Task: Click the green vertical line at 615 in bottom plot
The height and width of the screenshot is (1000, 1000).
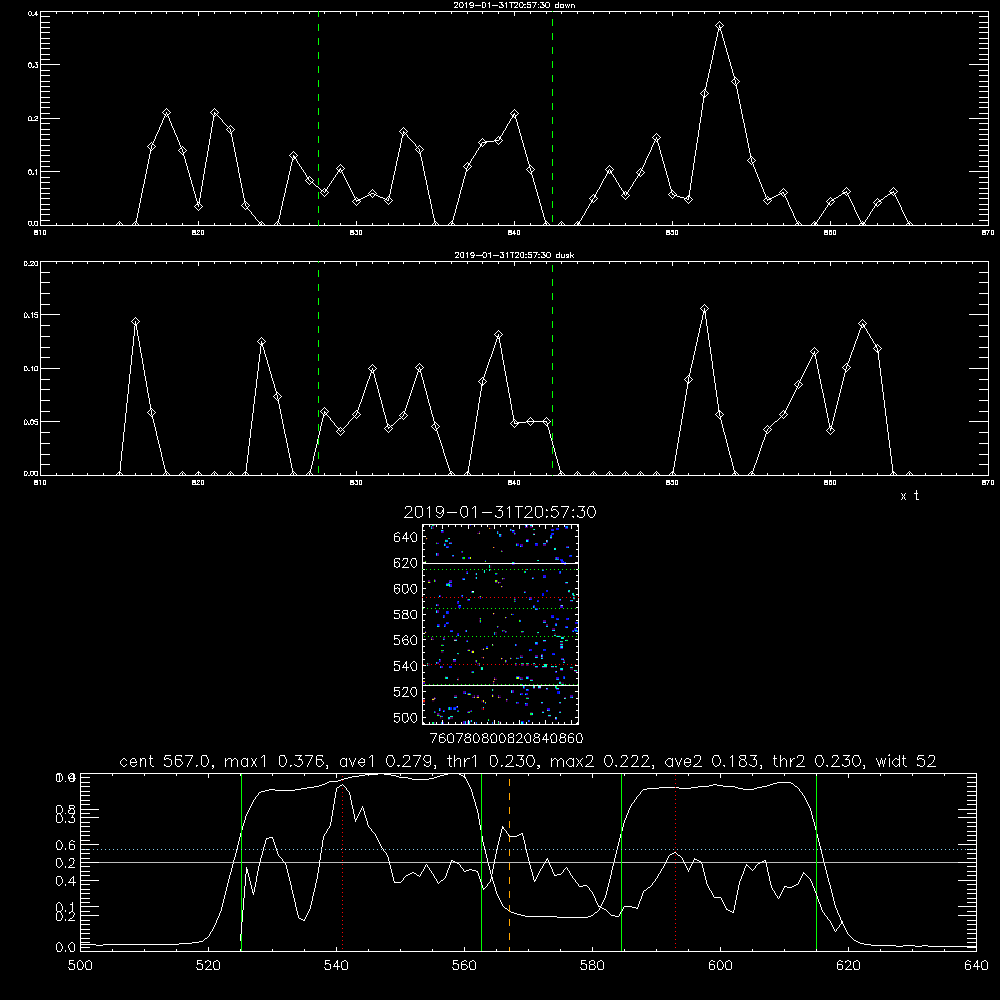Action: 816,862
